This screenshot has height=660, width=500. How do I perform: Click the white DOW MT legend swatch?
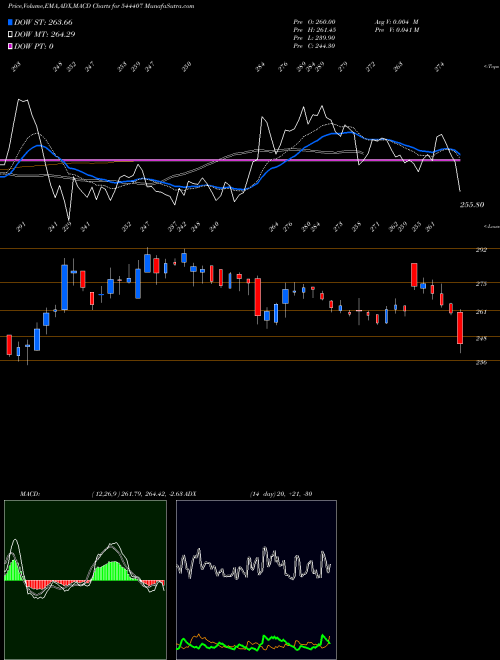(11, 35)
